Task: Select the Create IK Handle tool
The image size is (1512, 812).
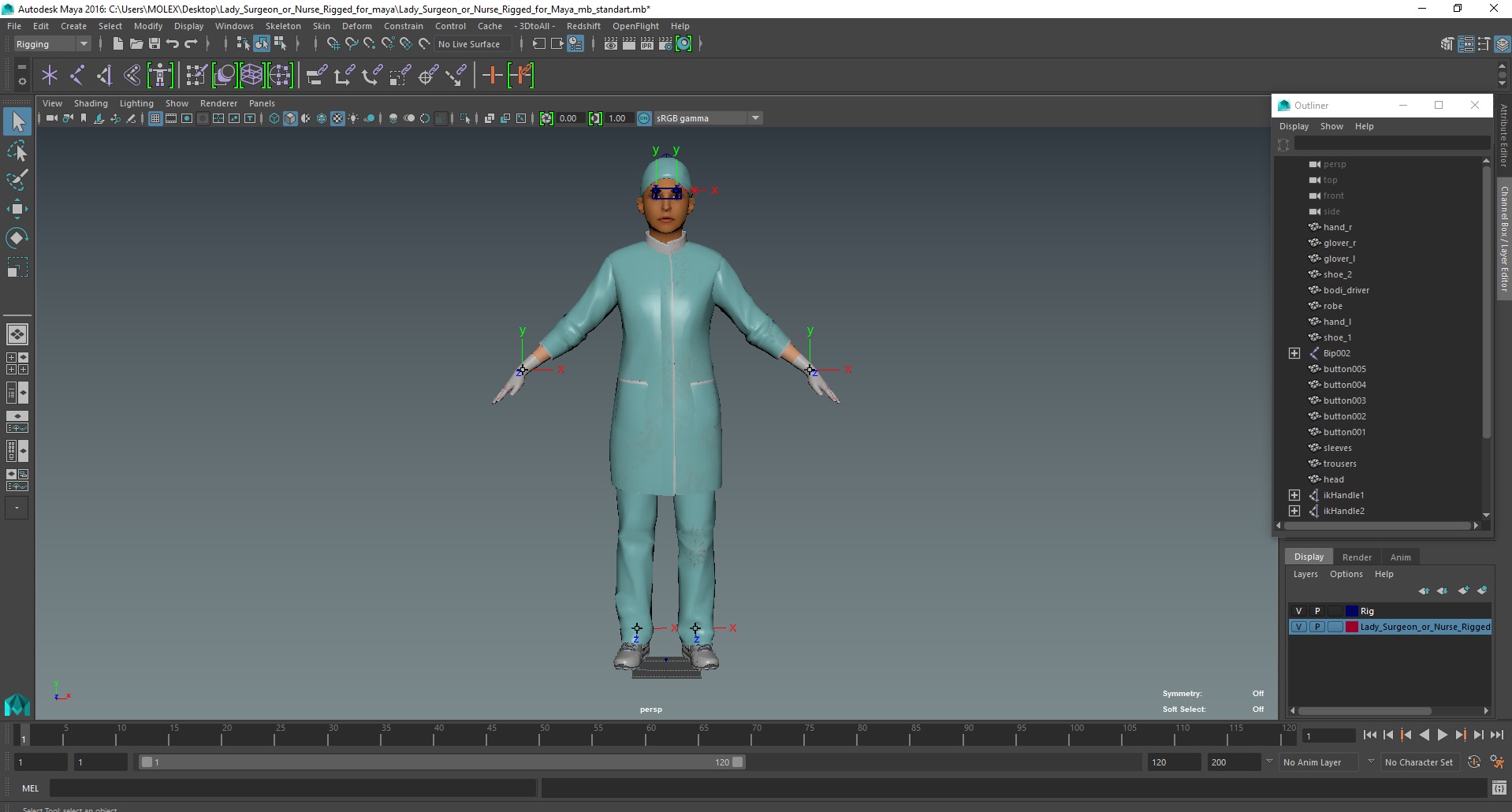Action: pos(105,76)
